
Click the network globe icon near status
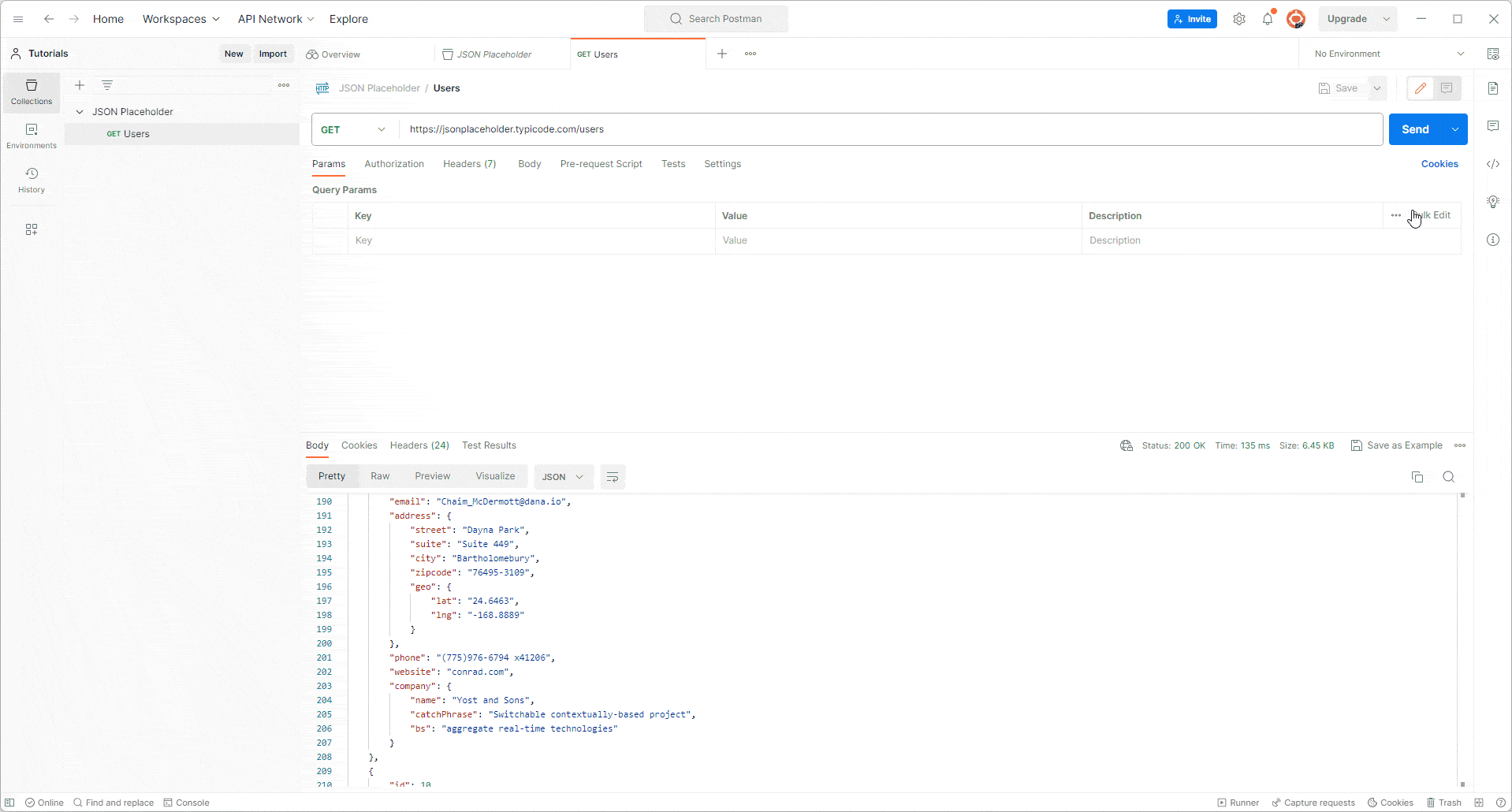coord(1127,445)
